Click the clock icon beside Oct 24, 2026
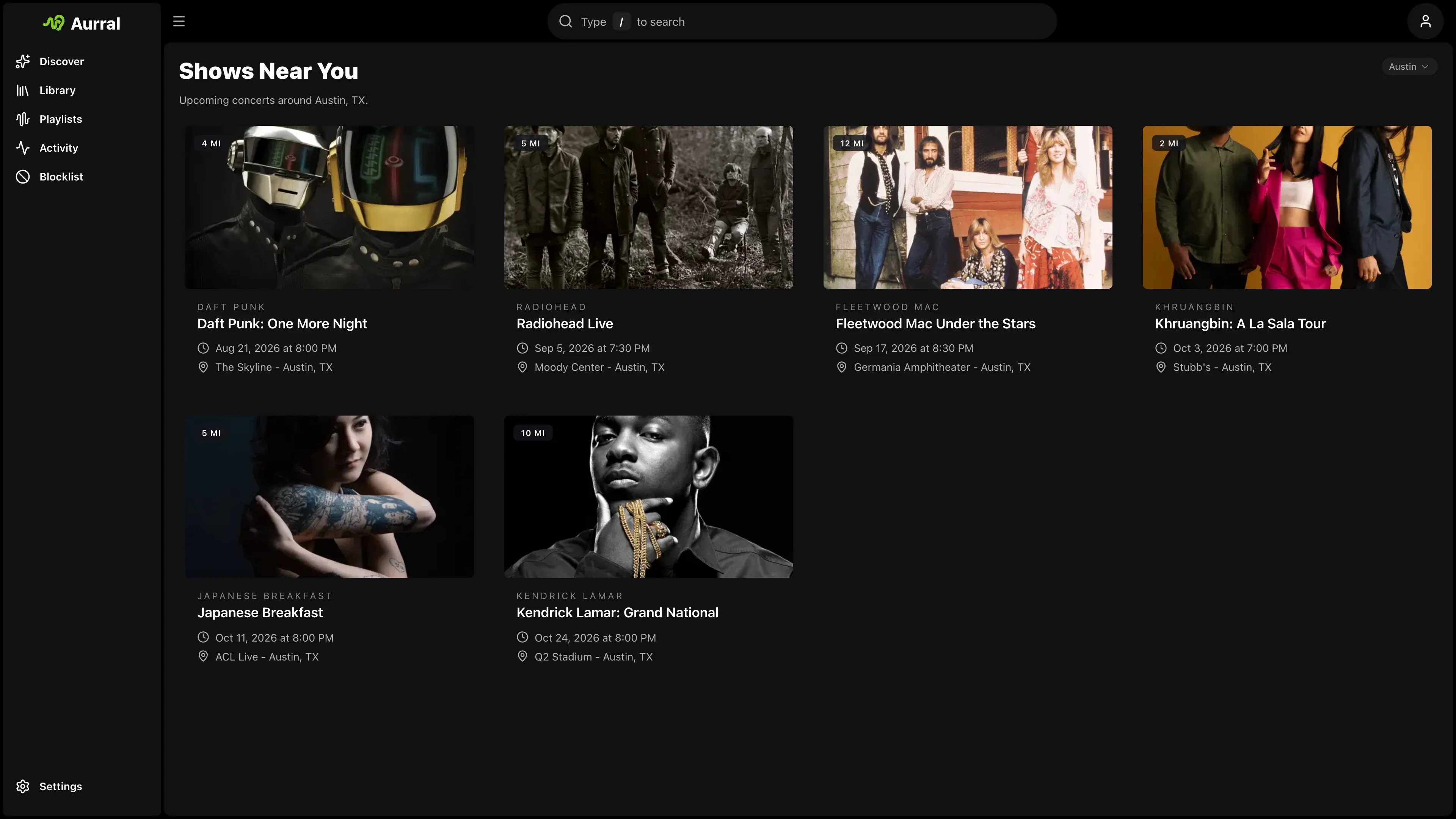 pyautogui.click(x=522, y=637)
